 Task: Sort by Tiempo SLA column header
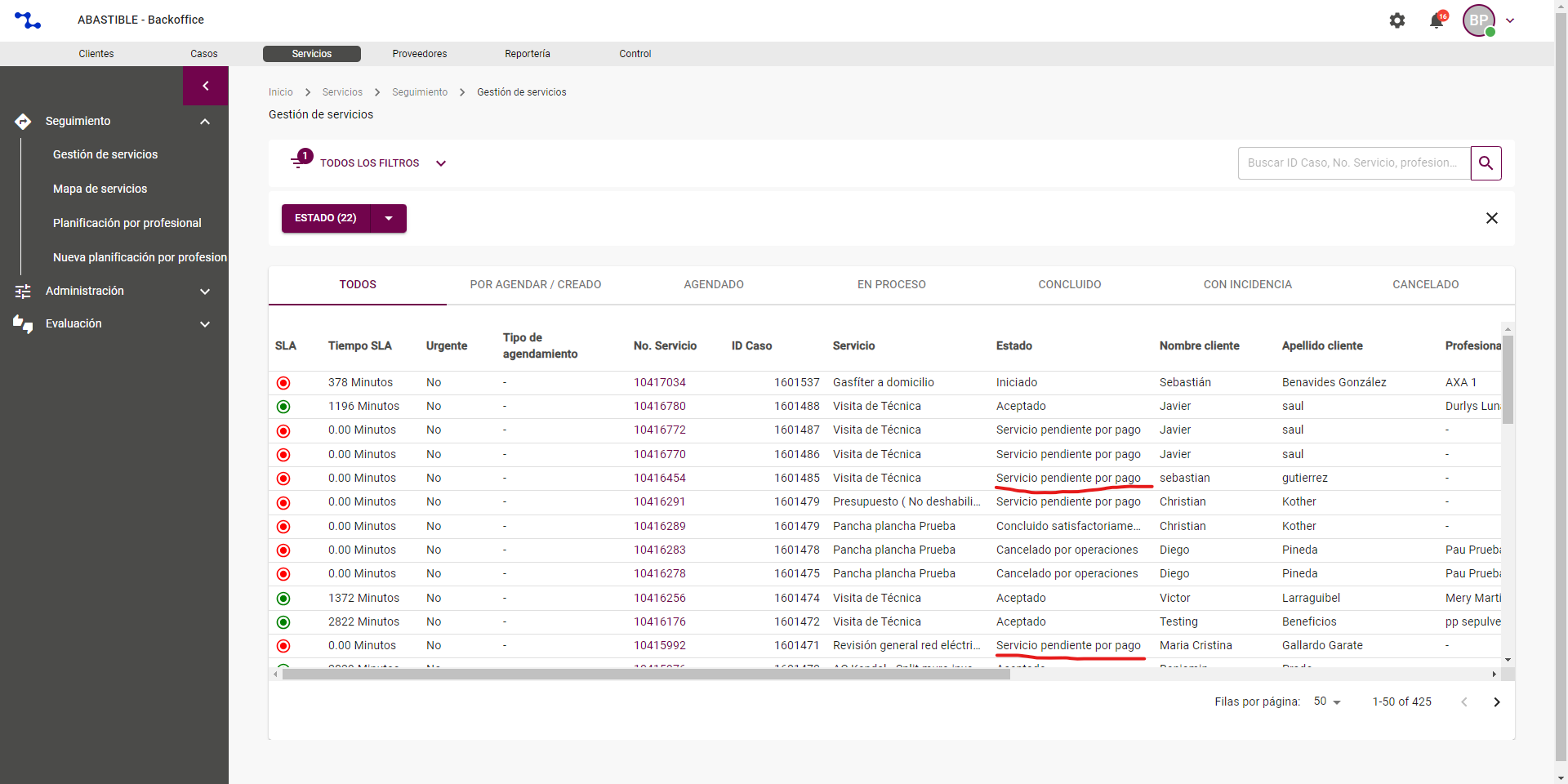[360, 346]
